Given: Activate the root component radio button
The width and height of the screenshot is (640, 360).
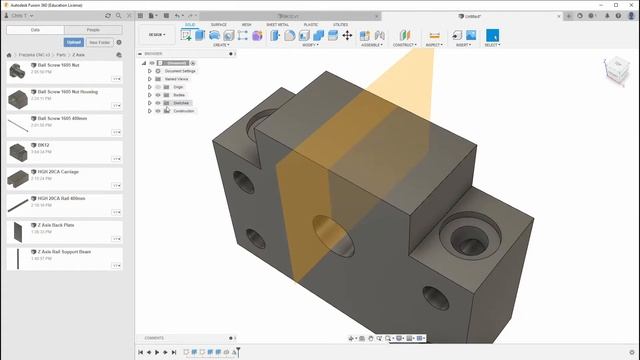Looking at the screenshot, I should [193, 63].
